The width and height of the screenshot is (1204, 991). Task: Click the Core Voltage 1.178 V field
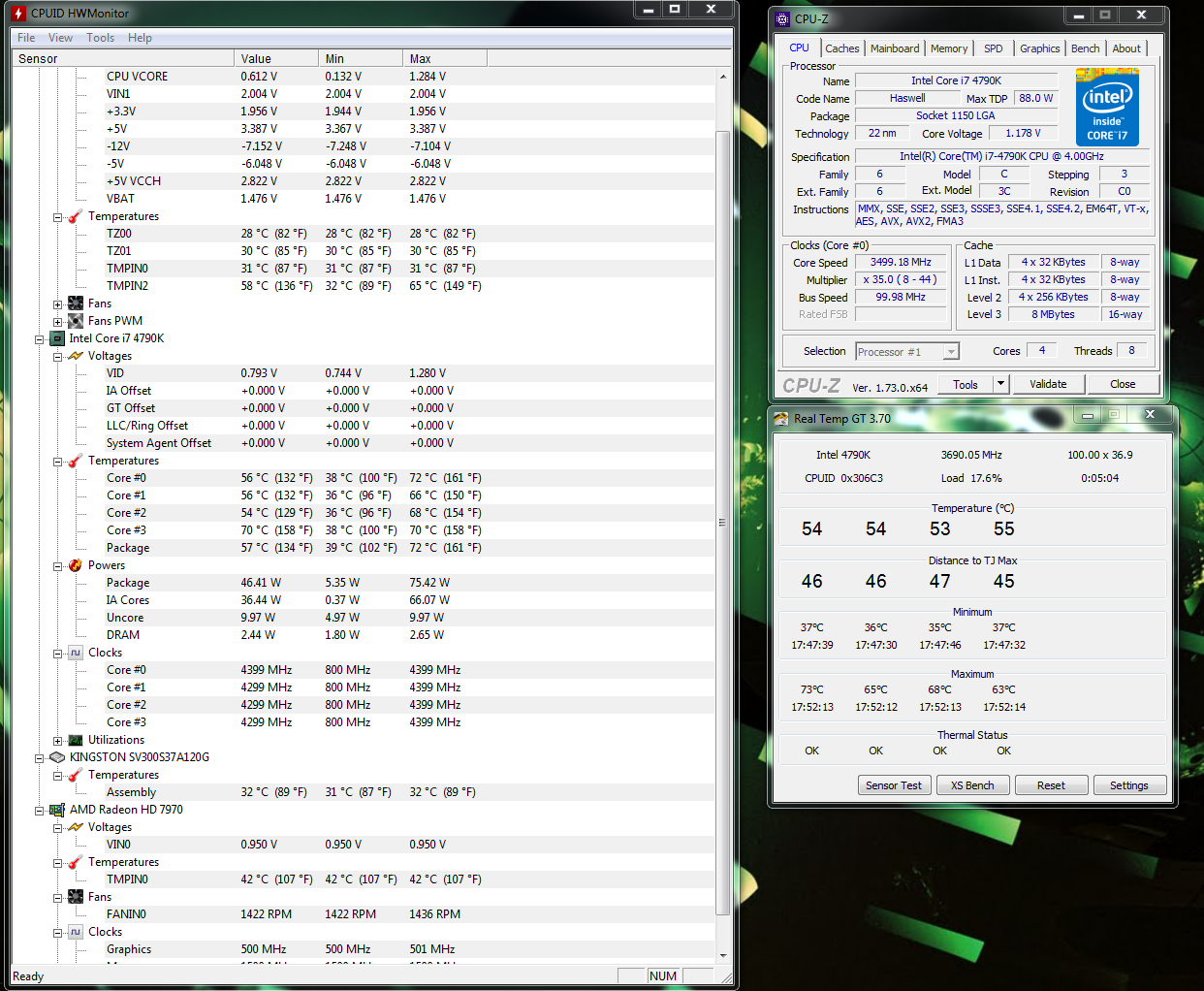click(x=1023, y=134)
